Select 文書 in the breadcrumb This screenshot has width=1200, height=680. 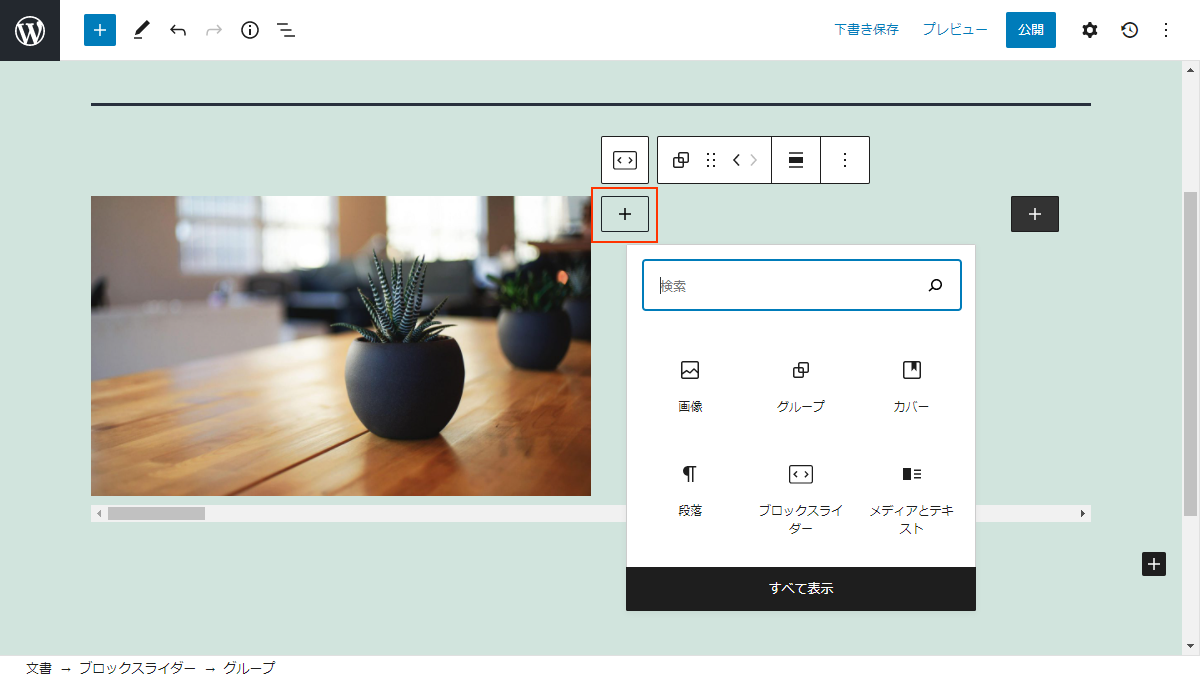(x=39, y=668)
